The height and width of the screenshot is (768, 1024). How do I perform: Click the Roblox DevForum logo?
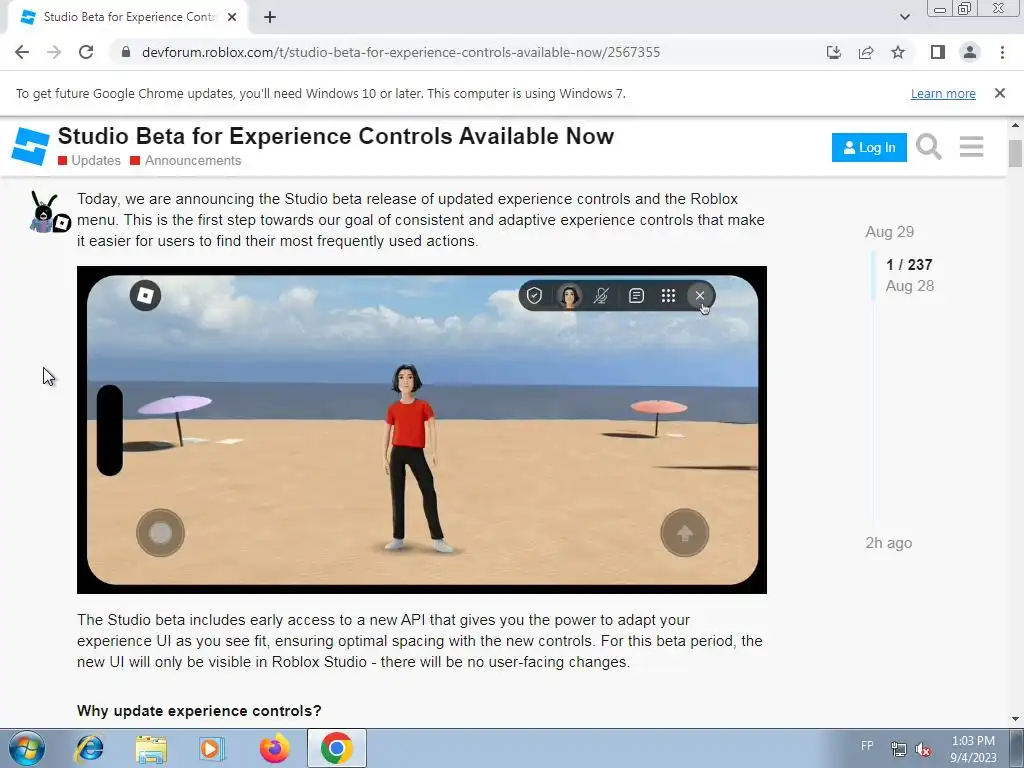coord(30,146)
